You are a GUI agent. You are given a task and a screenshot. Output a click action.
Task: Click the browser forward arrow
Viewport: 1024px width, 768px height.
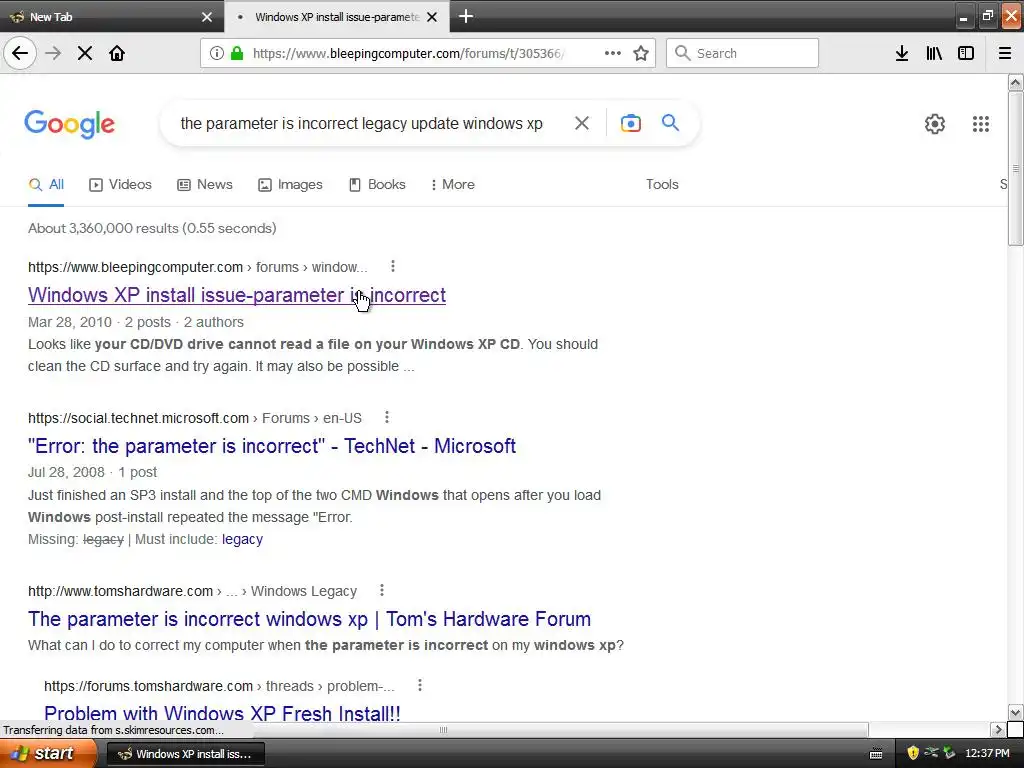[x=53, y=53]
